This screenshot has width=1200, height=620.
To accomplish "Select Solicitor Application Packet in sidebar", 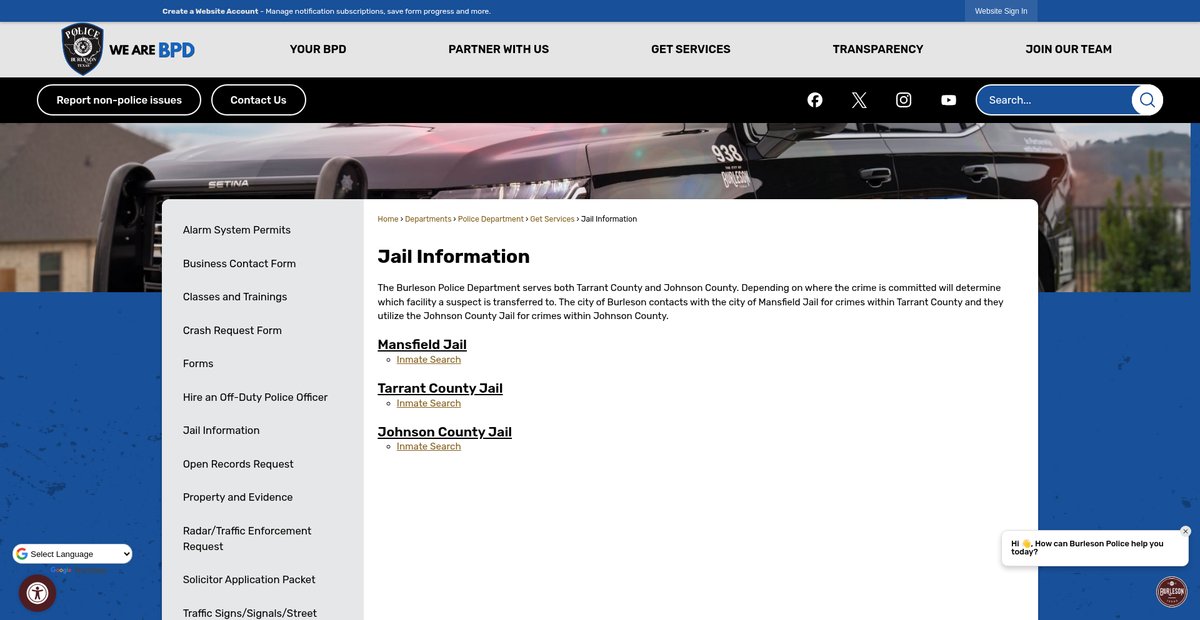I will (249, 580).
